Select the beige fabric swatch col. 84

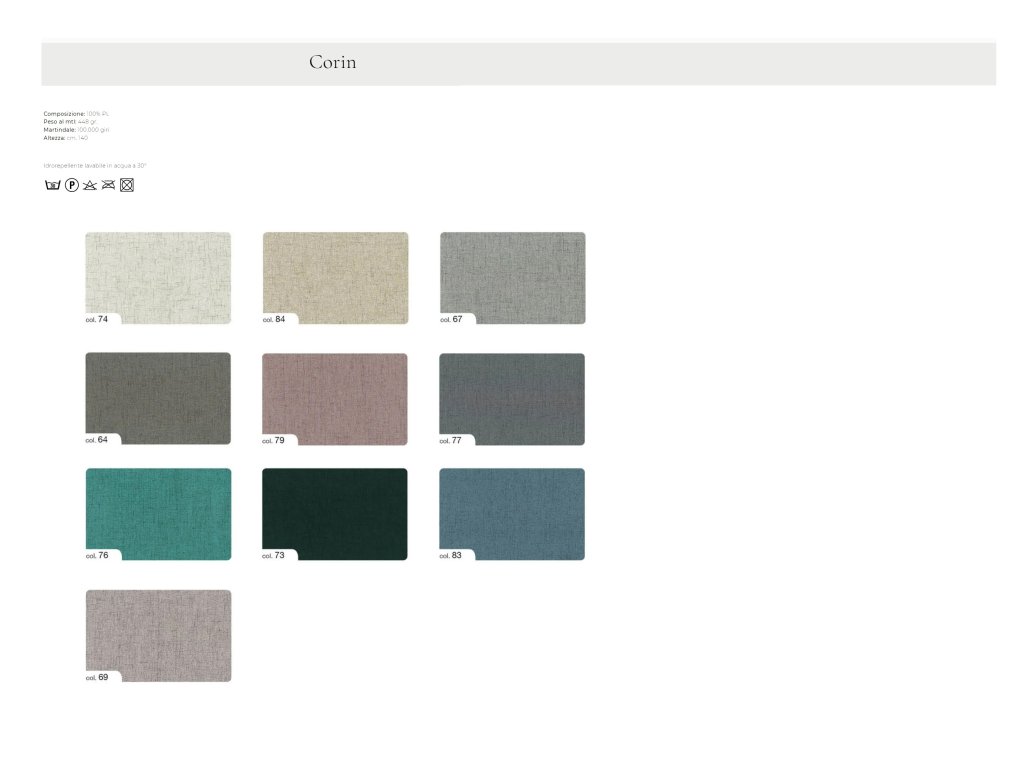click(335, 278)
